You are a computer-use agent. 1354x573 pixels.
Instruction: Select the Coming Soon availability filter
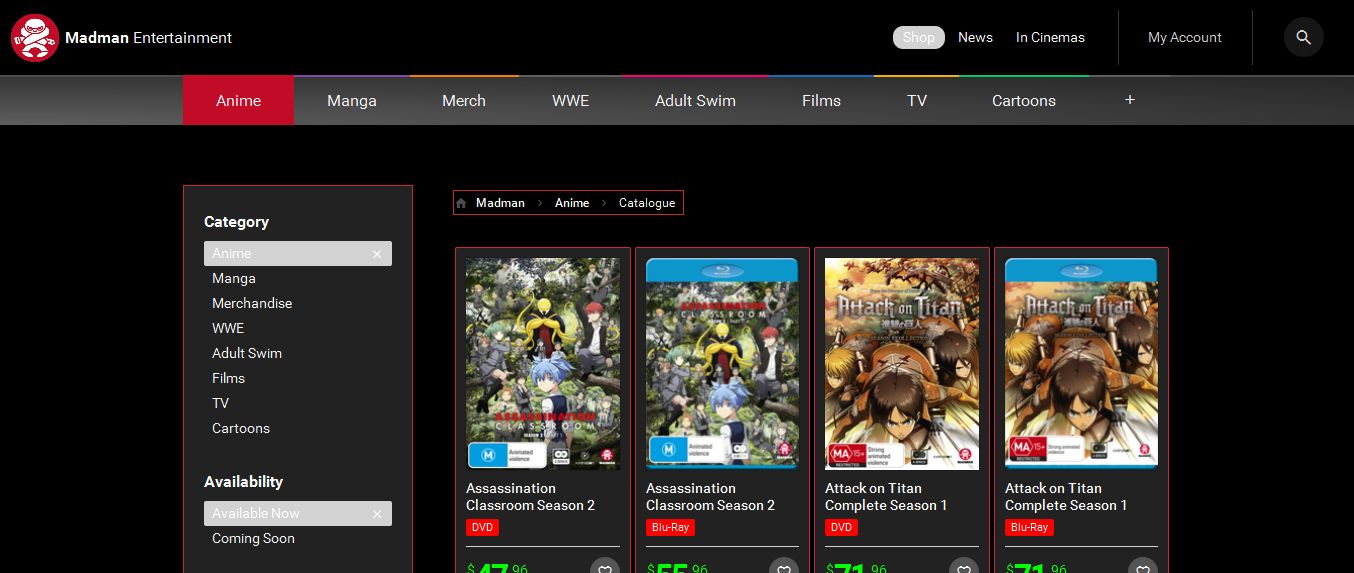click(253, 538)
